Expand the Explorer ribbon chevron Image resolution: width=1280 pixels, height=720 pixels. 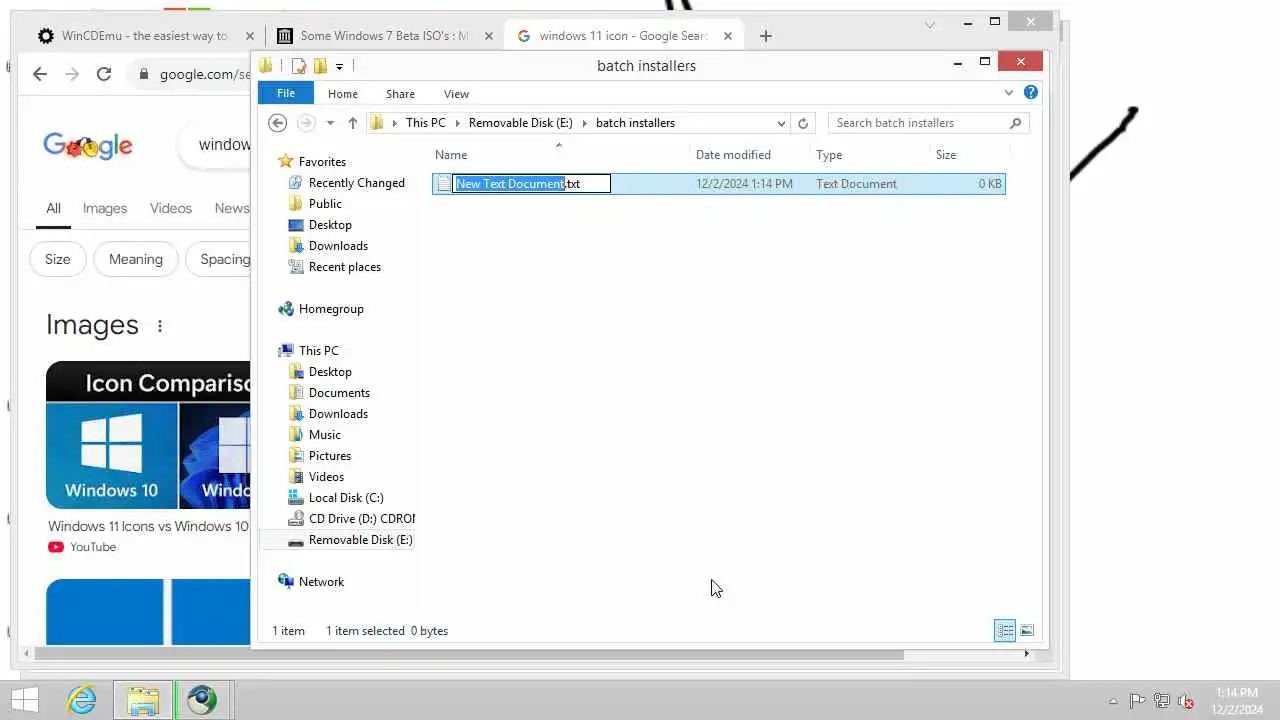tap(1009, 93)
